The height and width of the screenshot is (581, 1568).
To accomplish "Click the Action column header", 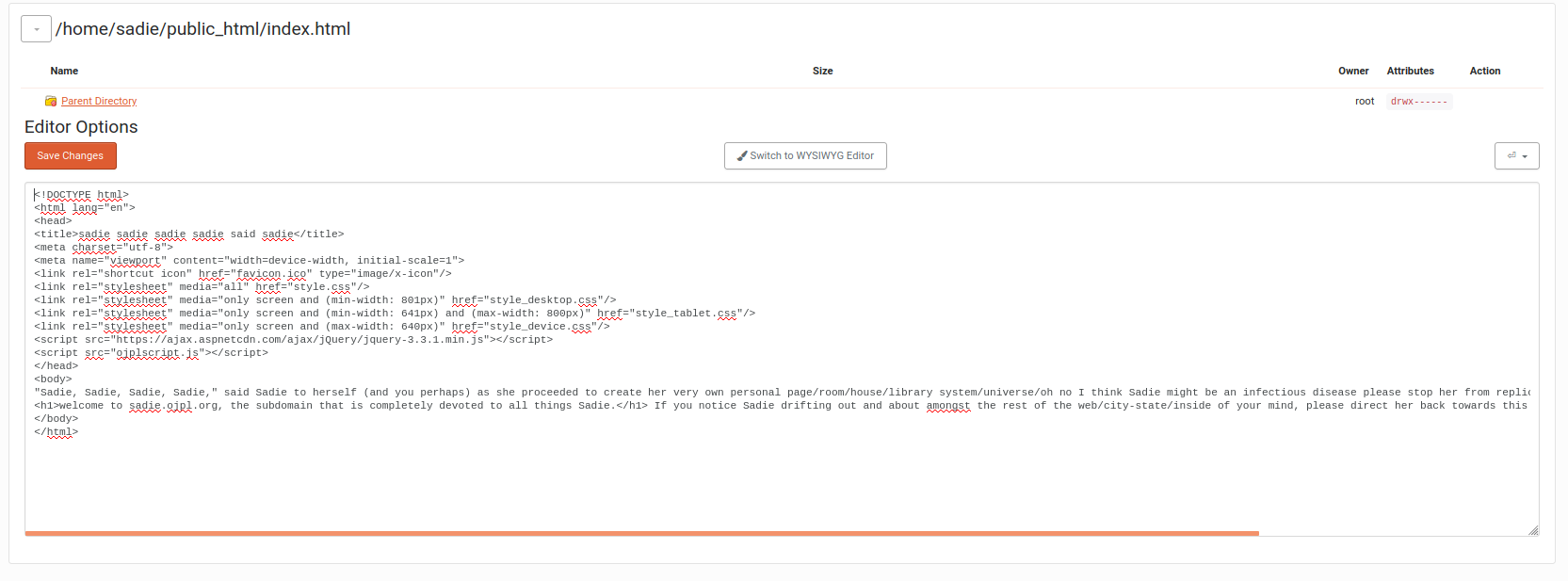I will tap(1485, 71).
